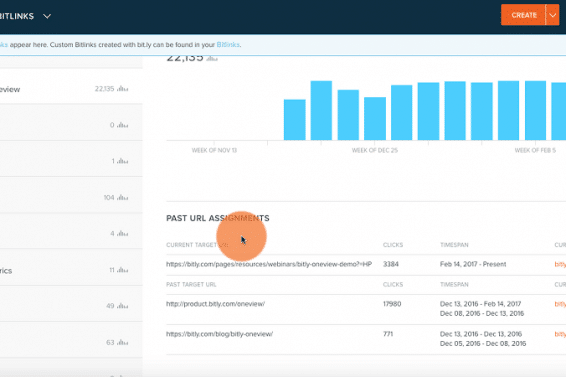The image size is (566, 377).
Task: Click the stats icon next to 22,135 in list
Action: pyautogui.click(x=123, y=88)
